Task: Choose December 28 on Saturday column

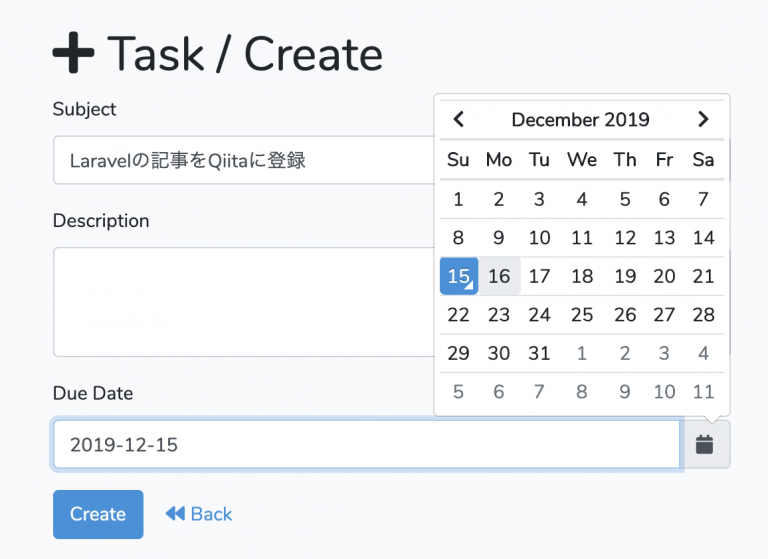Action: 704,315
